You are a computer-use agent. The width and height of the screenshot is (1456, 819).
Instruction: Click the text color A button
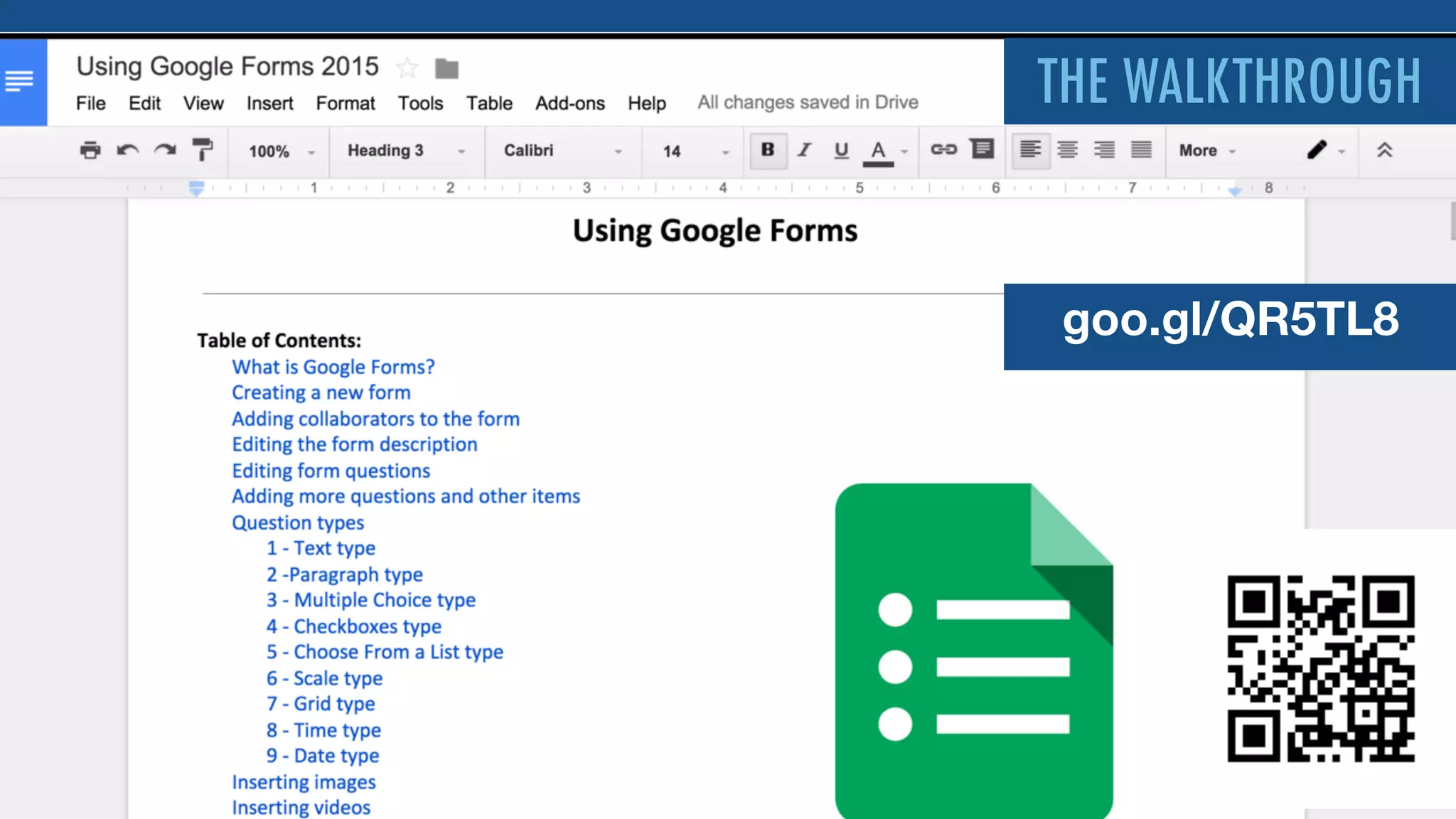878,151
